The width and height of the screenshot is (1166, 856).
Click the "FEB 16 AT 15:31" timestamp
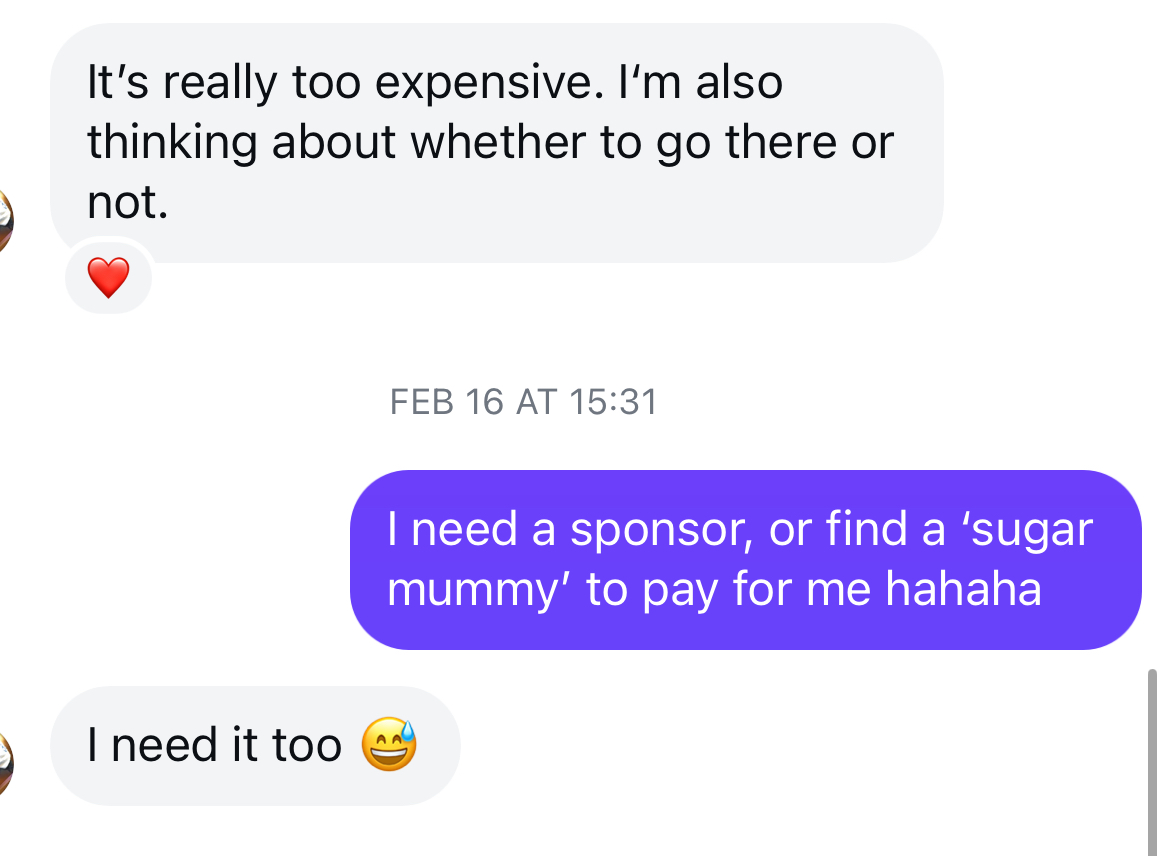coord(523,402)
